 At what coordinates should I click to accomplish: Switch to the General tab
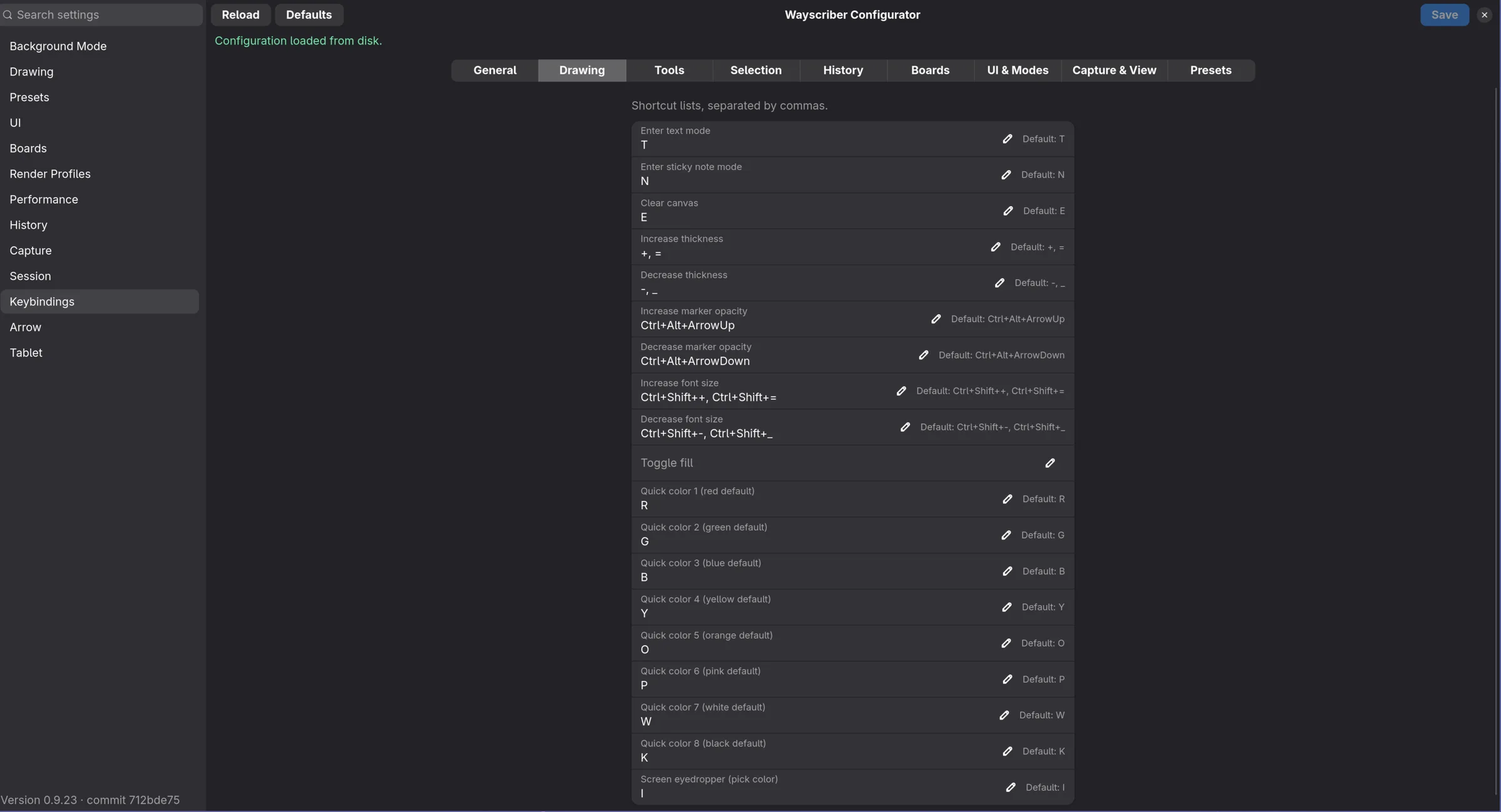click(x=495, y=71)
